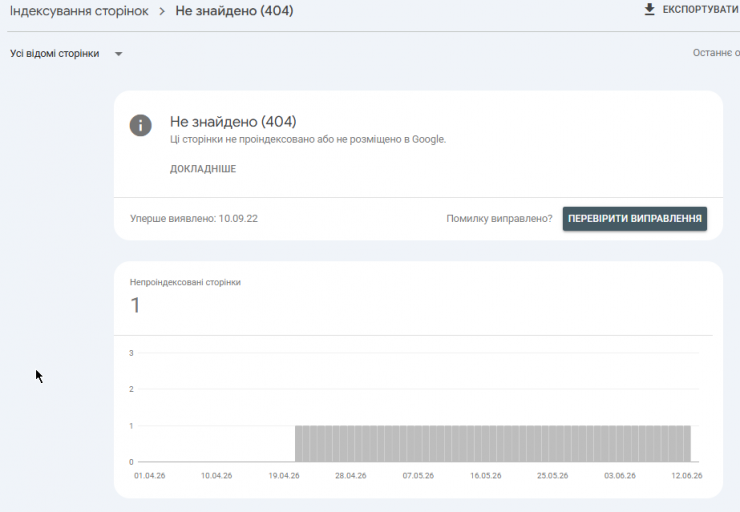Screen dimensions: 740x512
Task: Click ЕКСПОРТУВАТИ text button
Action: tap(701, 10)
